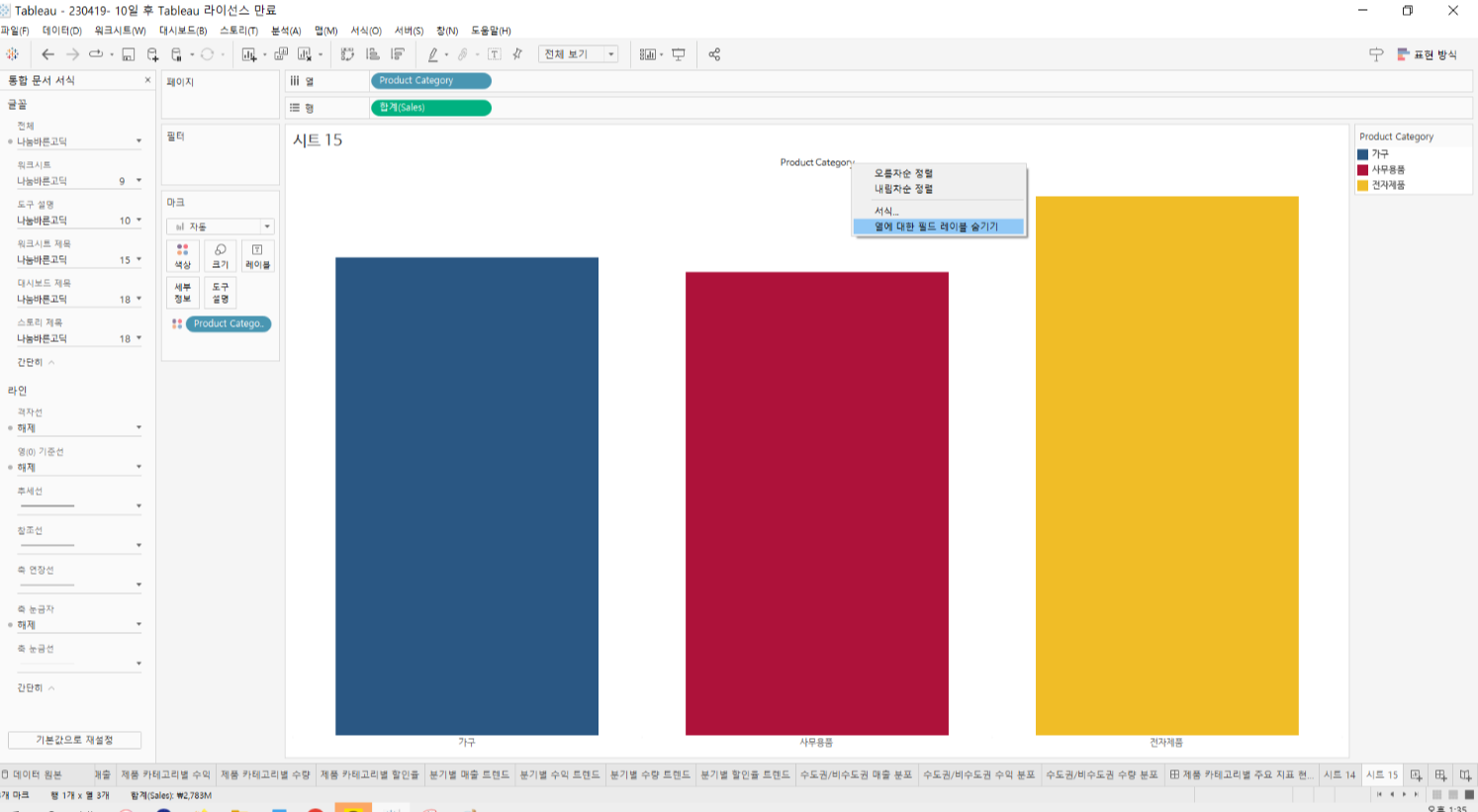Open the 색상 color marks card

[x=183, y=256]
